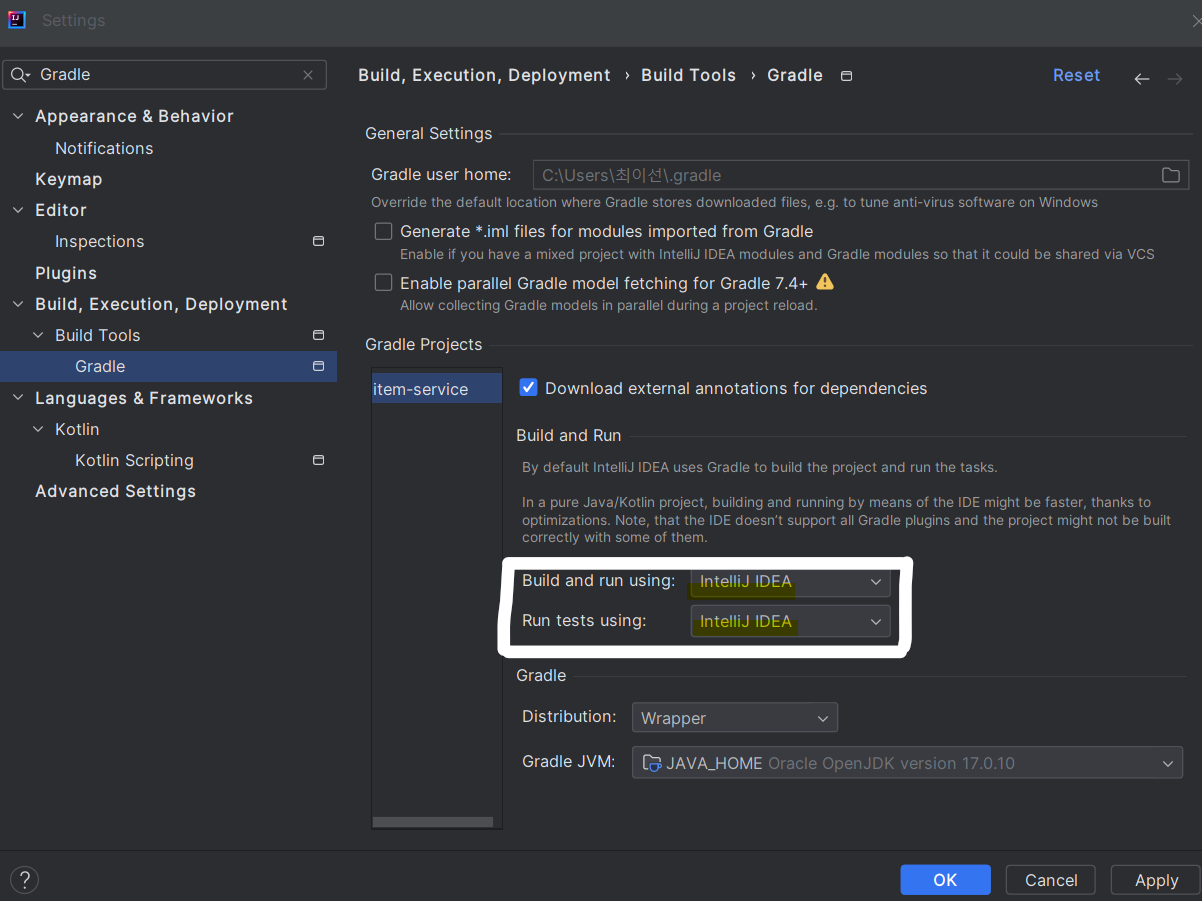Click the warning icon after Gradle 7.4+
Image resolution: width=1202 pixels, height=901 pixels.
[x=825, y=281]
